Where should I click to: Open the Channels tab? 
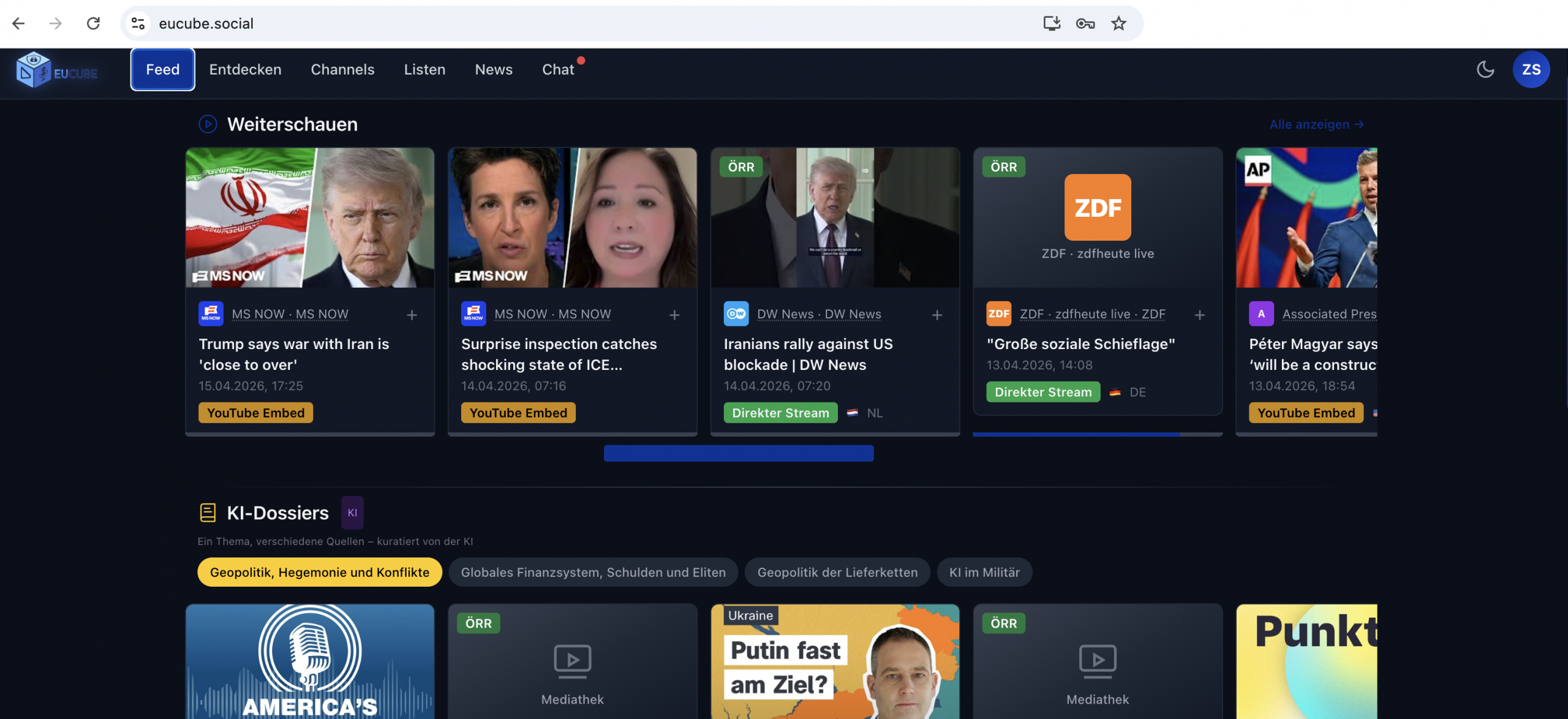click(342, 69)
